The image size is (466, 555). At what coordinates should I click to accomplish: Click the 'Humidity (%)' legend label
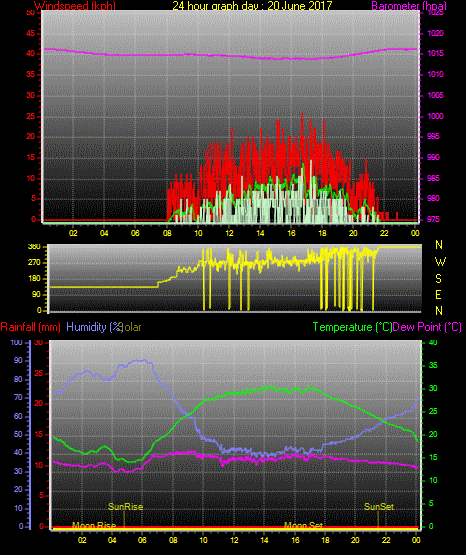[94, 327]
